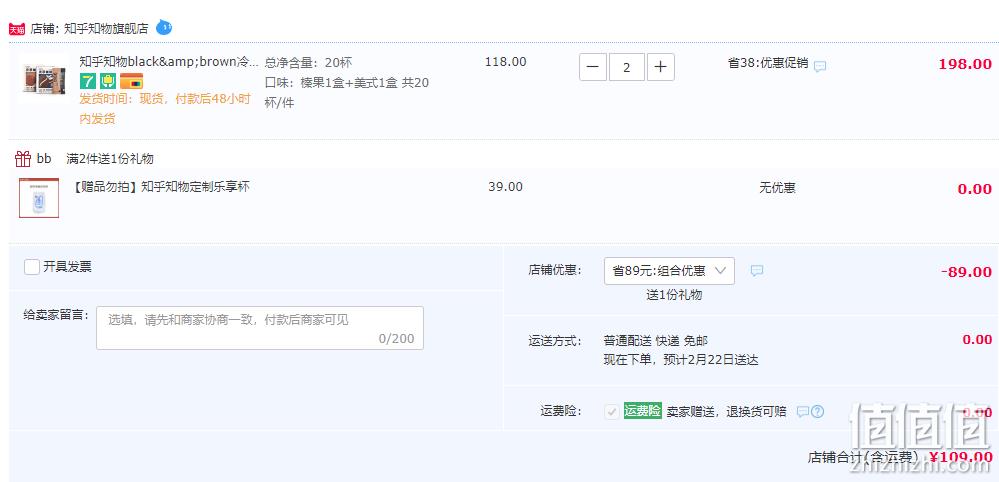Decrease quantity with the minus button
This screenshot has height=482, width=999.
[593, 67]
